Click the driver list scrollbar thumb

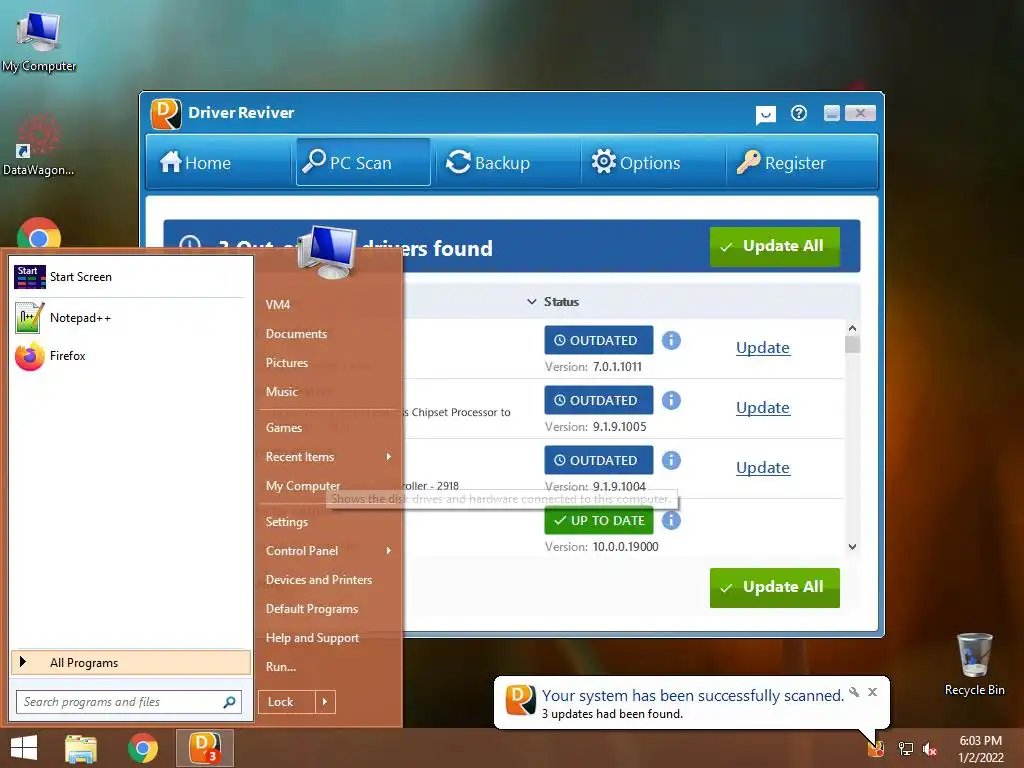coord(852,344)
